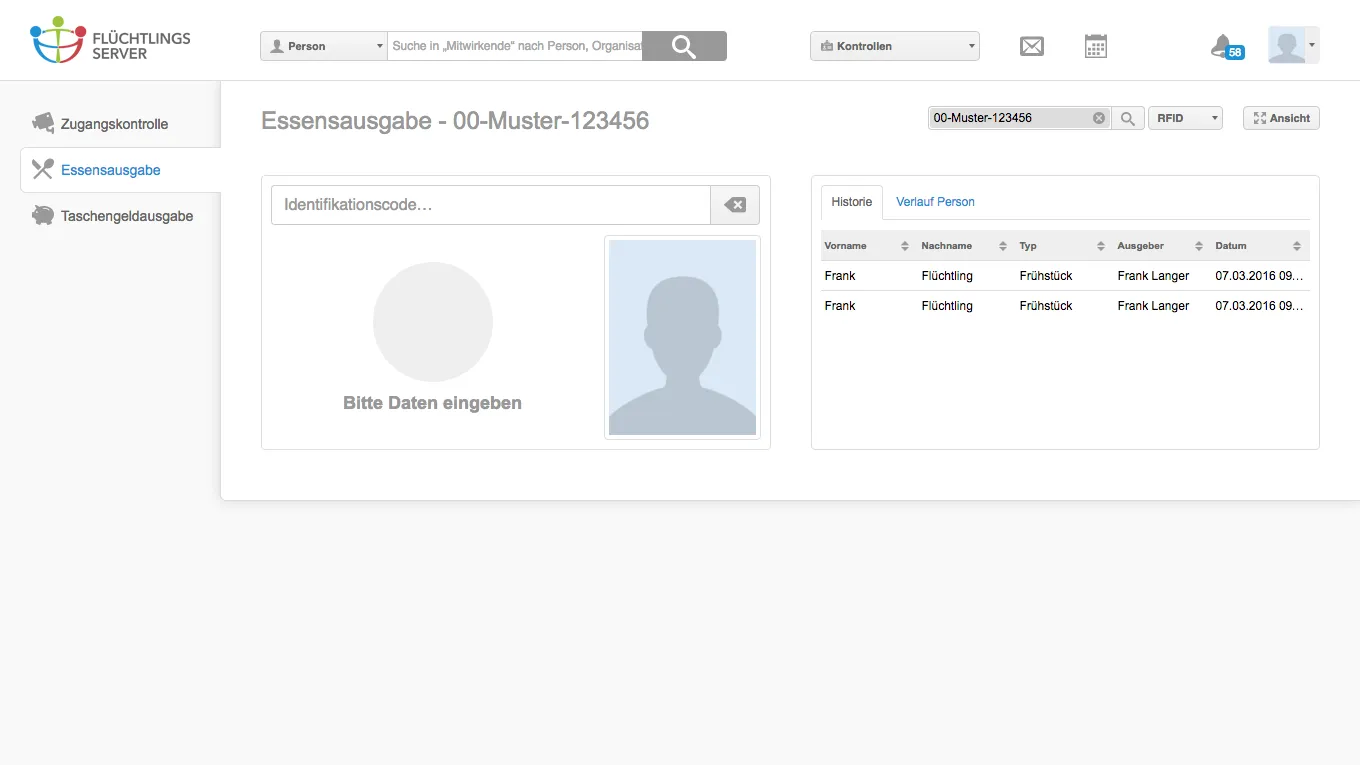Sort table by Vorname column

point(868,246)
